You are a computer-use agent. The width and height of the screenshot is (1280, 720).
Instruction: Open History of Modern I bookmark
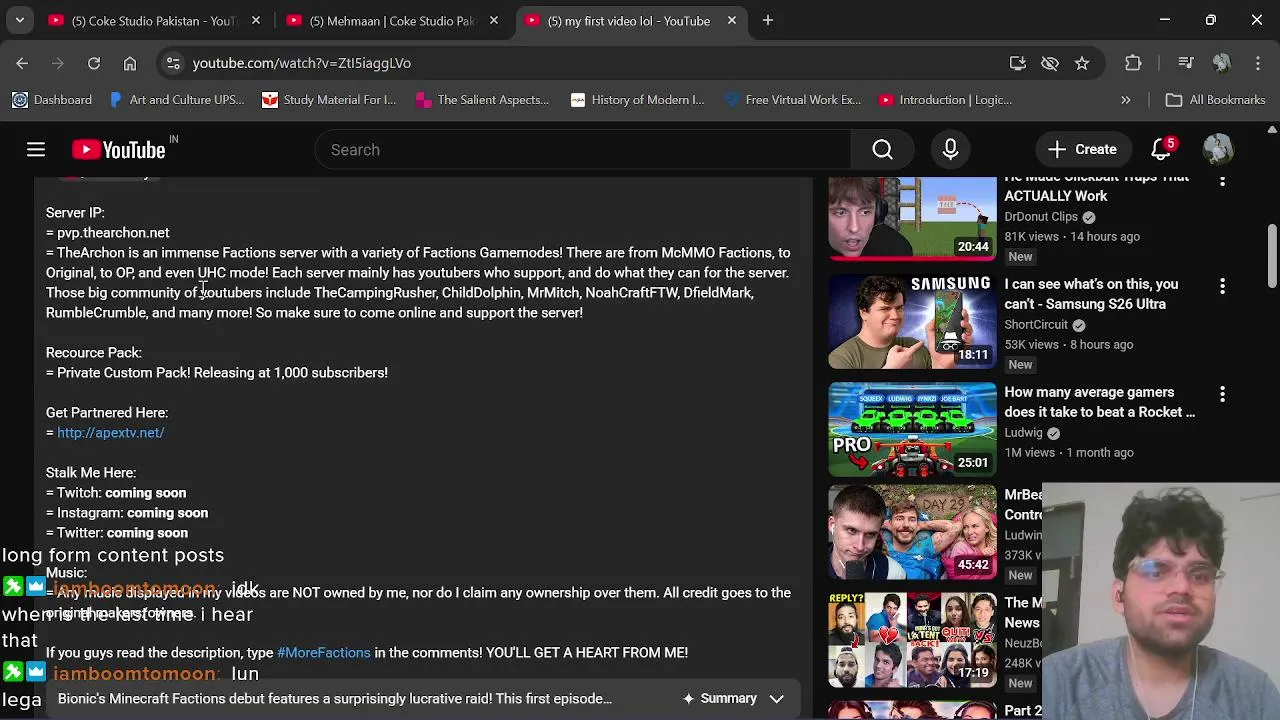coord(637,100)
